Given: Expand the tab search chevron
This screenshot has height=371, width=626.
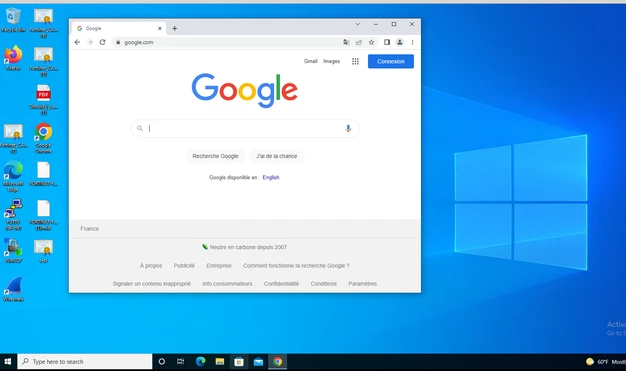Looking at the screenshot, I should pyautogui.click(x=358, y=24).
